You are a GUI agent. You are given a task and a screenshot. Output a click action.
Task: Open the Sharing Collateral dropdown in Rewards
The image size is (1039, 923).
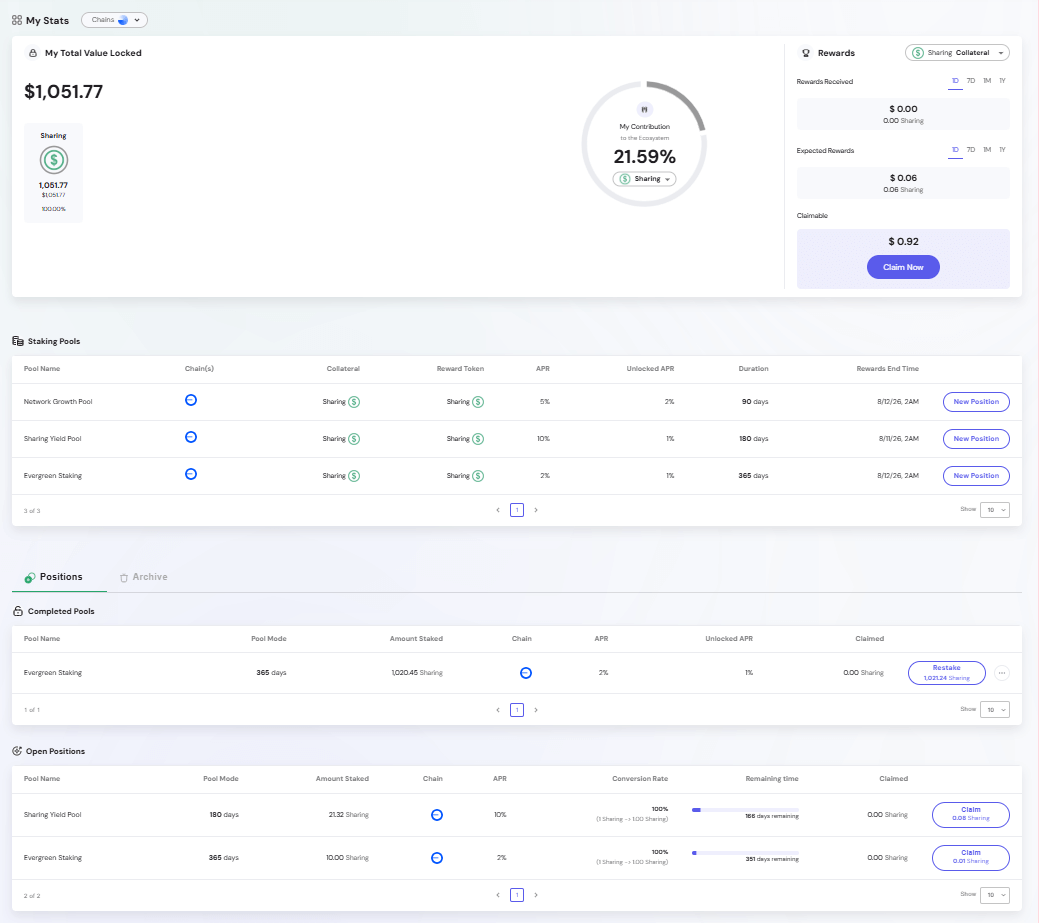[957, 51]
